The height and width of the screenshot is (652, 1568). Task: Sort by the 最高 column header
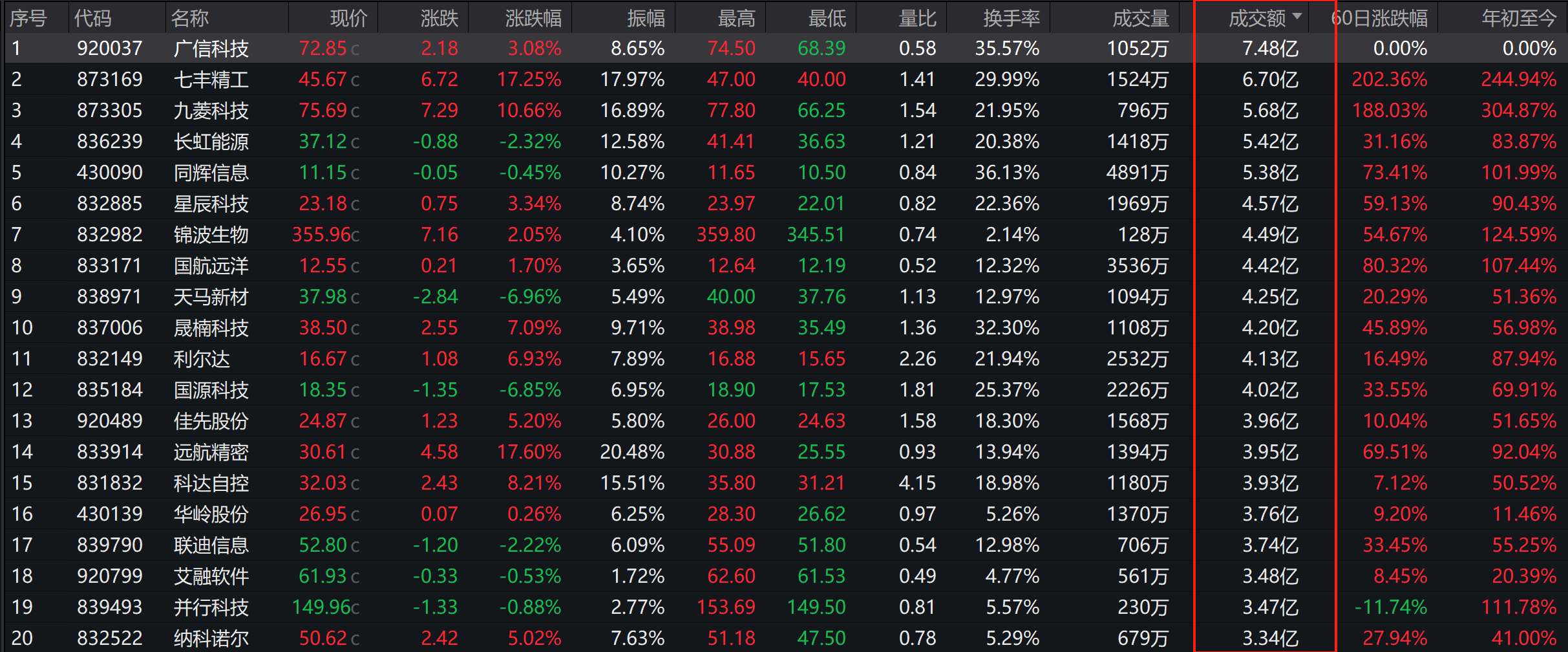tap(737, 18)
